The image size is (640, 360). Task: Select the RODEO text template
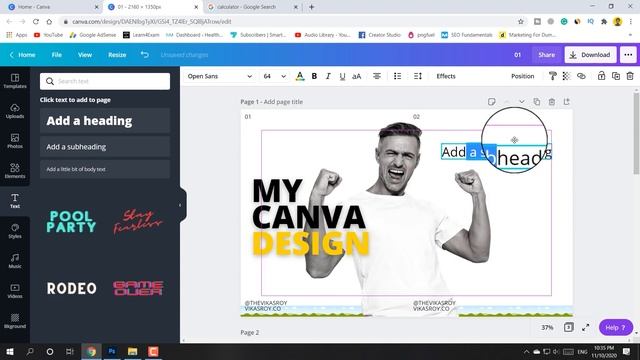coord(71,289)
